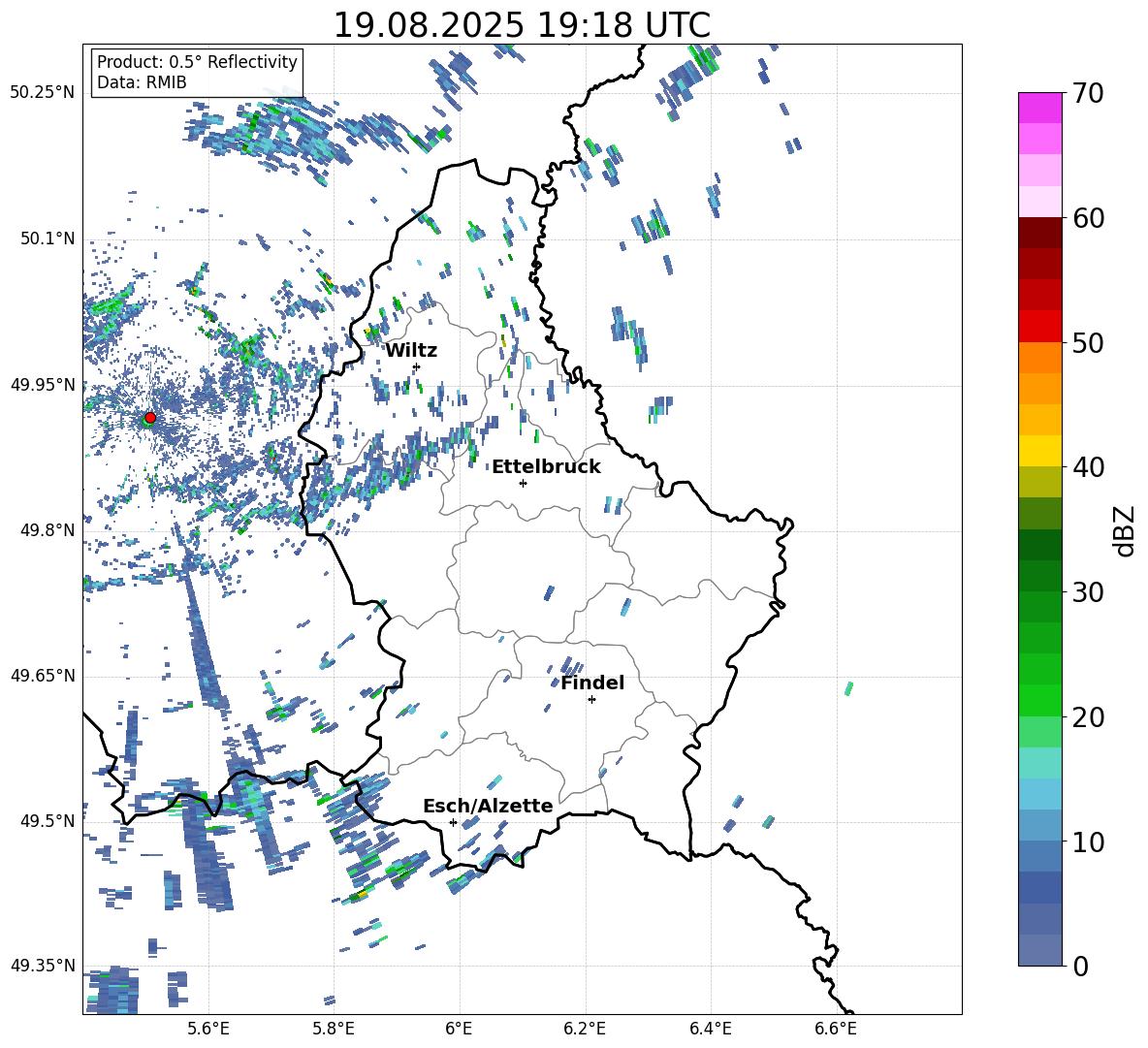Click the dark maroon swatch below 60 dBZ
This screenshot has width=1148, height=1048.
[1040, 234]
